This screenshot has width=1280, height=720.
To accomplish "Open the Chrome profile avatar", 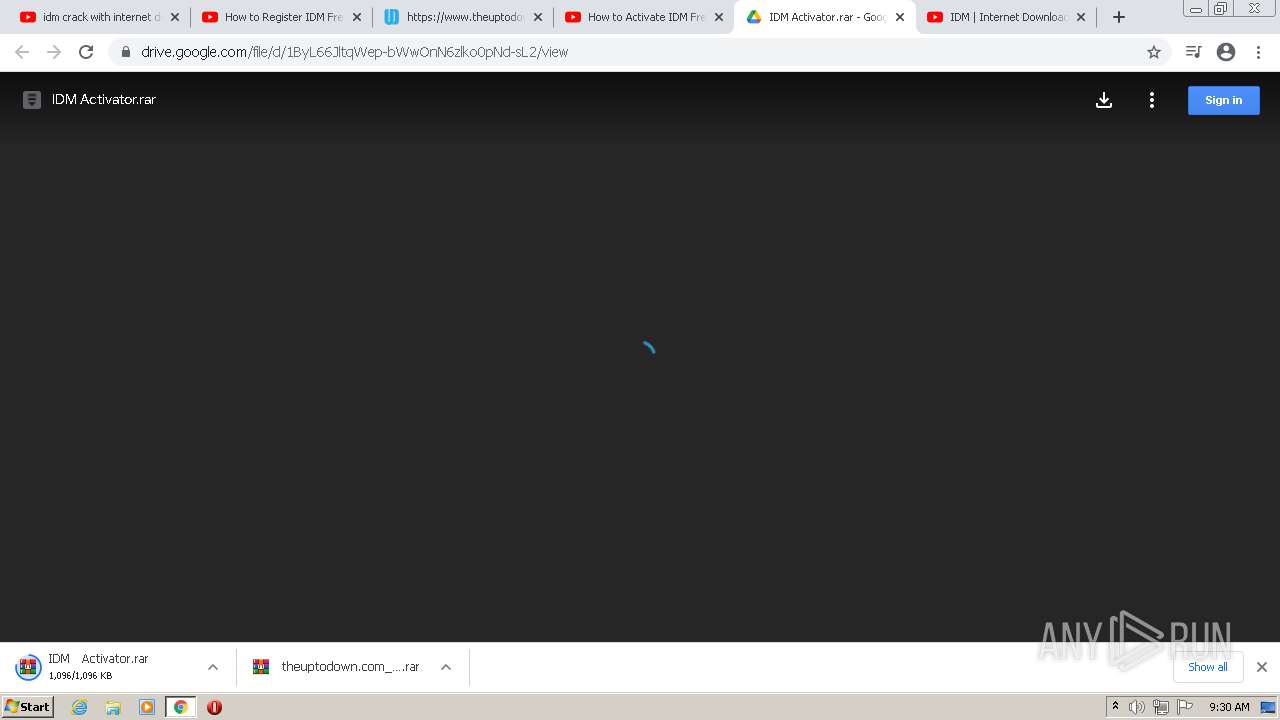I will (x=1226, y=52).
